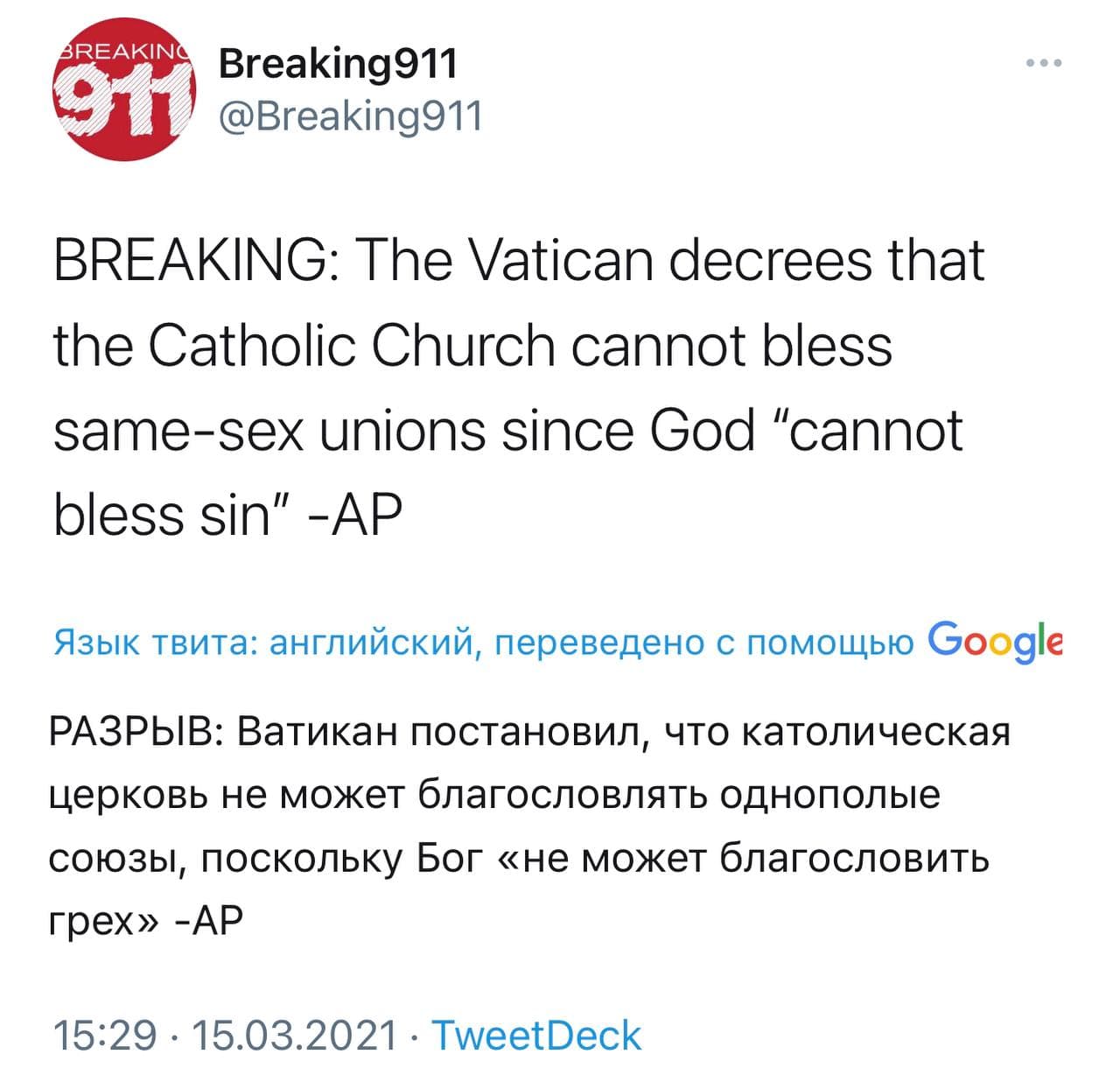Open the Breaking911 display name

pyautogui.click(x=337, y=63)
